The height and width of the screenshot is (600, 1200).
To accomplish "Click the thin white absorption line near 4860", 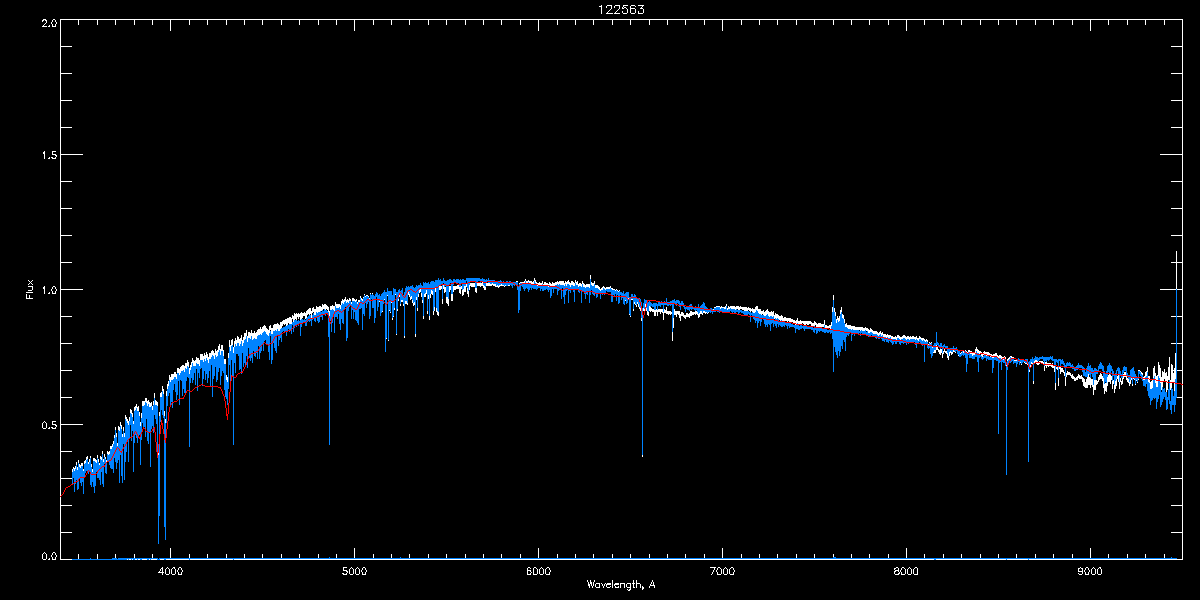I will (x=329, y=380).
